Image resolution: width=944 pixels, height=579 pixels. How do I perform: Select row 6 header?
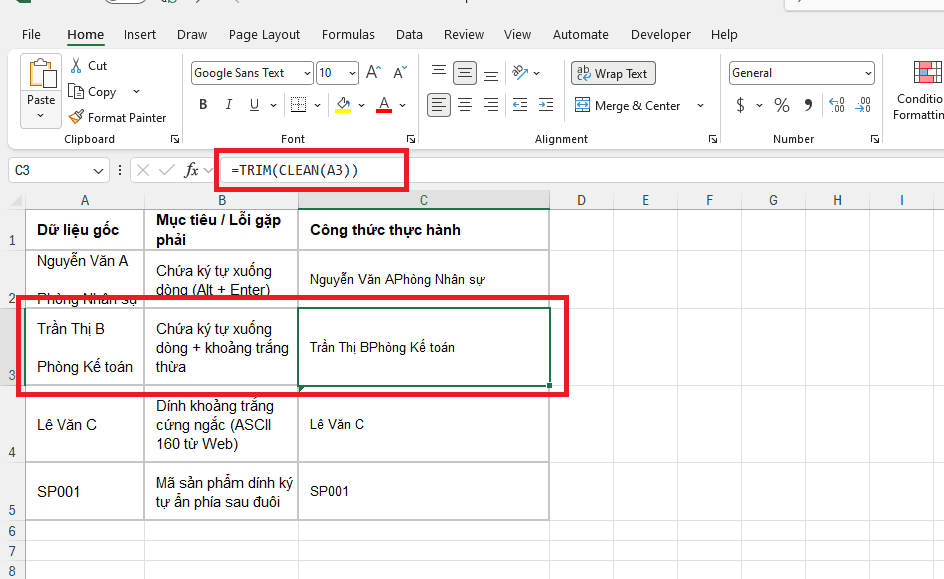pos(12,531)
